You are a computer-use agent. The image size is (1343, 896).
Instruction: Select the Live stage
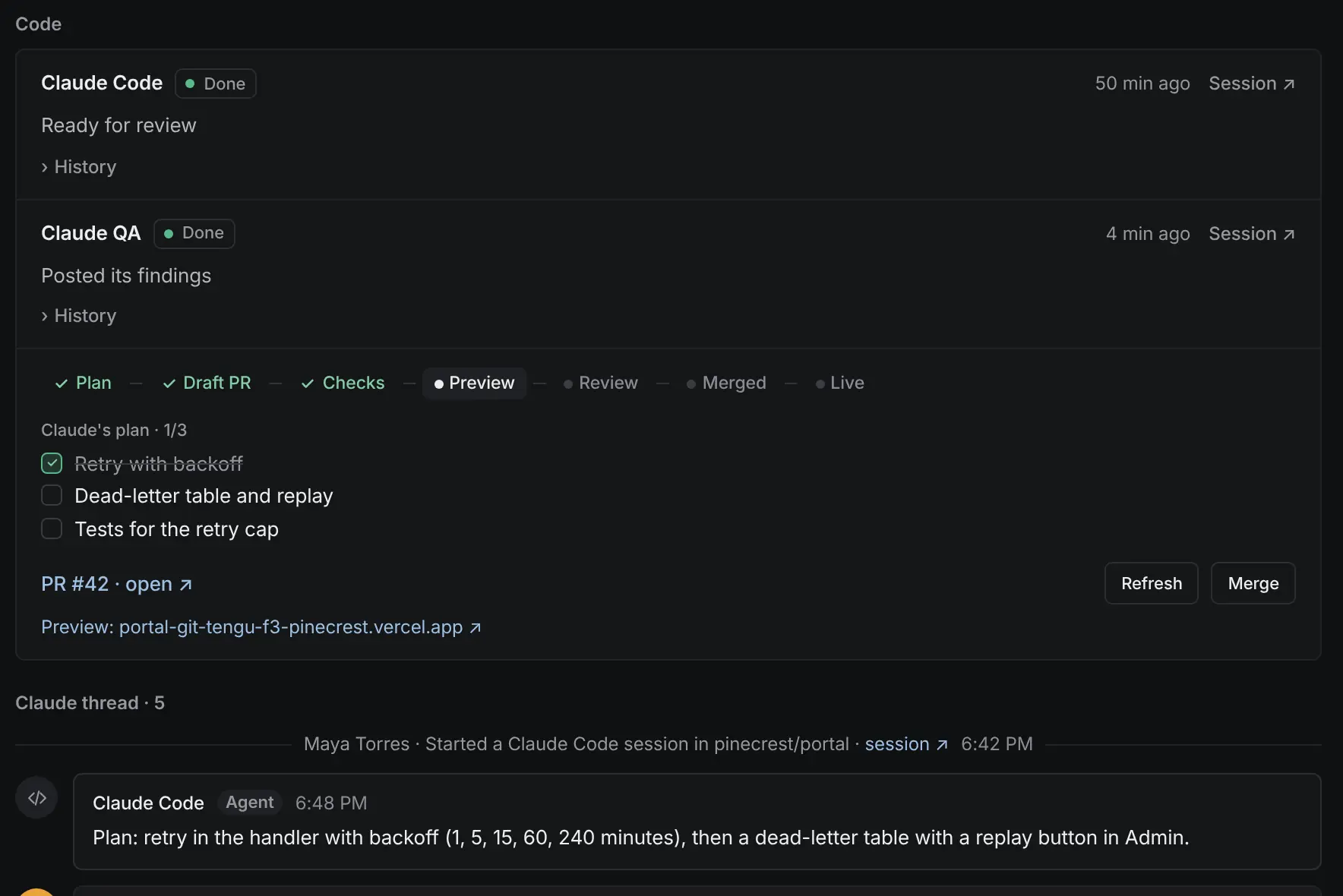(x=840, y=383)
